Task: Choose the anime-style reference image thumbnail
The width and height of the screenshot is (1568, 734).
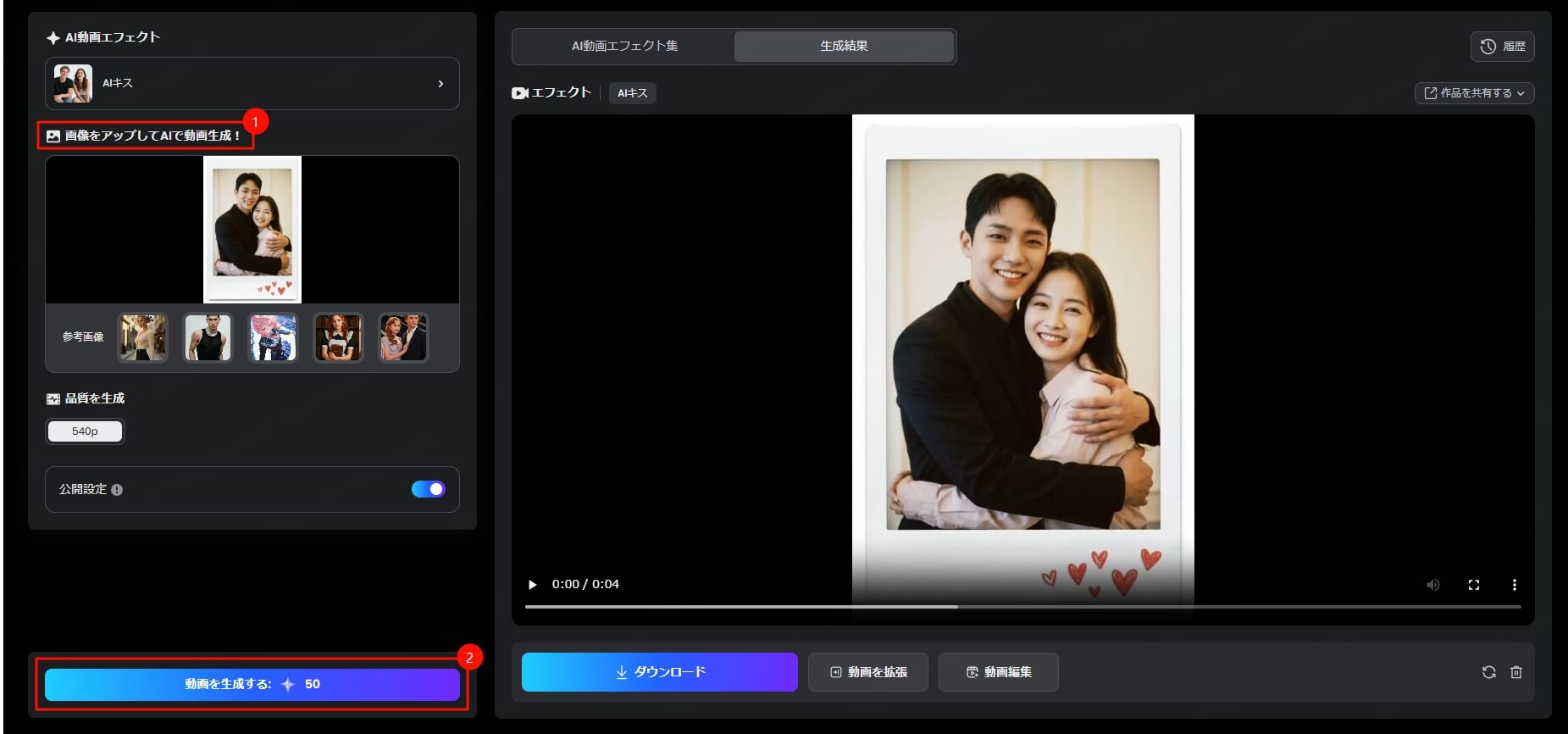Action: (x=273, y=337)
